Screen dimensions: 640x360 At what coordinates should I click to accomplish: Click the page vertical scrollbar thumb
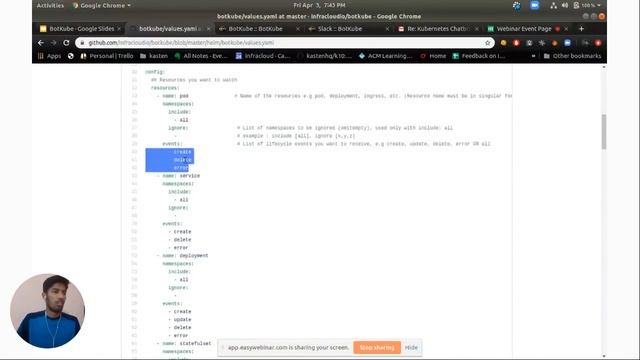click(604, 131)
